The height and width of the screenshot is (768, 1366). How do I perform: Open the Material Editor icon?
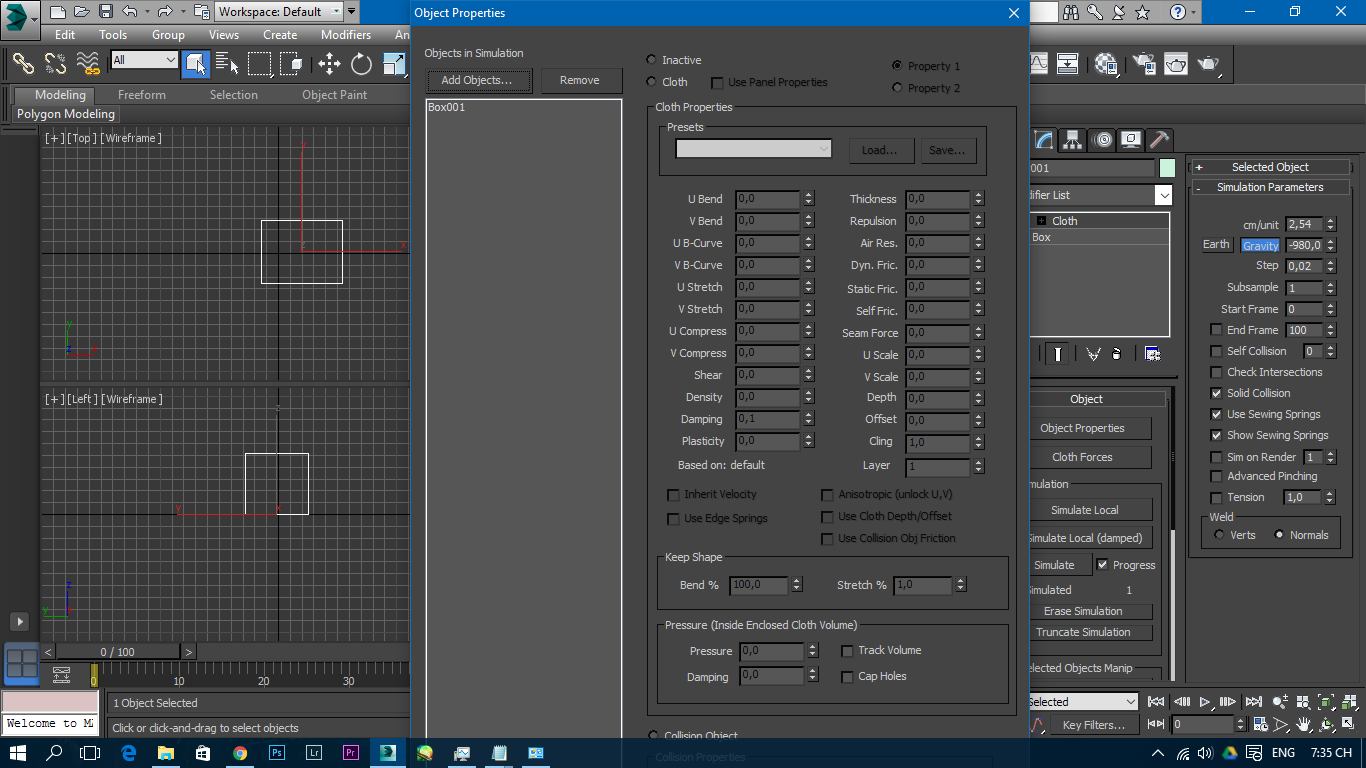[x=1105, y=64]
